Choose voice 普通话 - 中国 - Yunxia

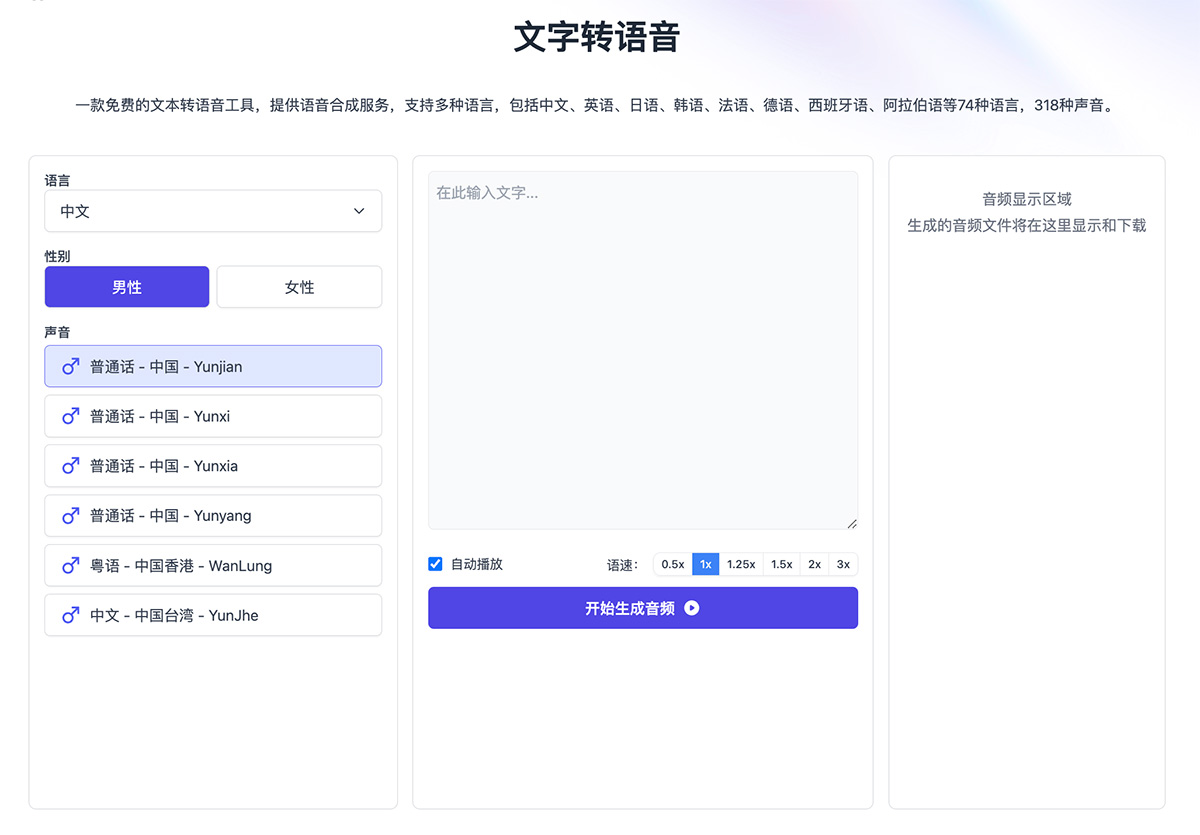[x=213, y=466]
